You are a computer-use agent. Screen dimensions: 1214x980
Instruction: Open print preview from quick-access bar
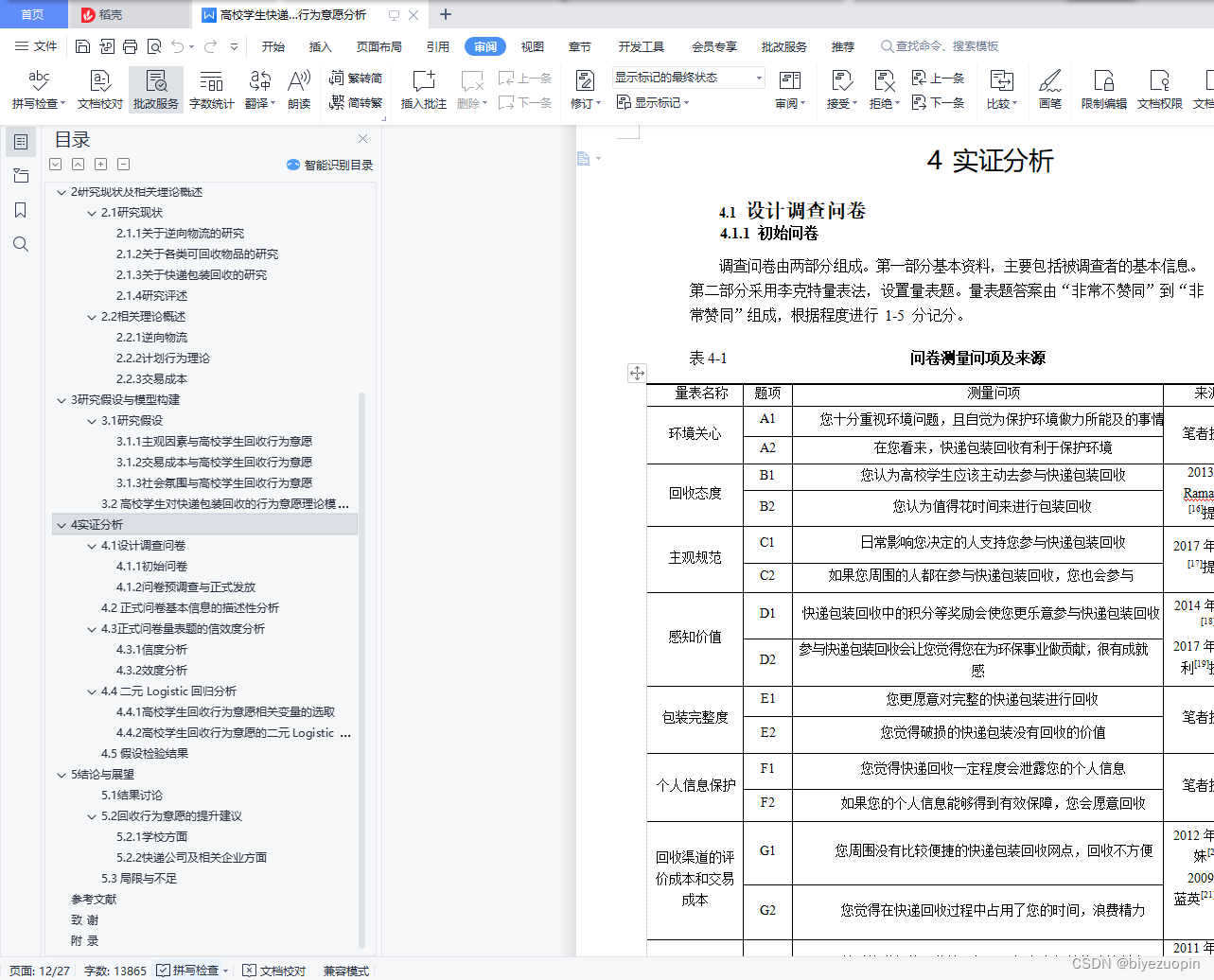[153, 46]
